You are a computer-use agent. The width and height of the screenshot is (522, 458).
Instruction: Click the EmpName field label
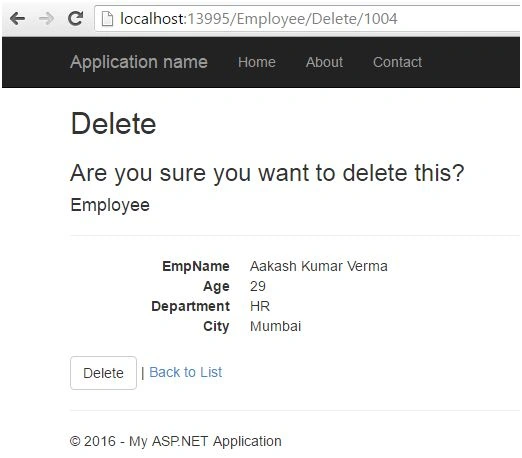coord(196,266)
